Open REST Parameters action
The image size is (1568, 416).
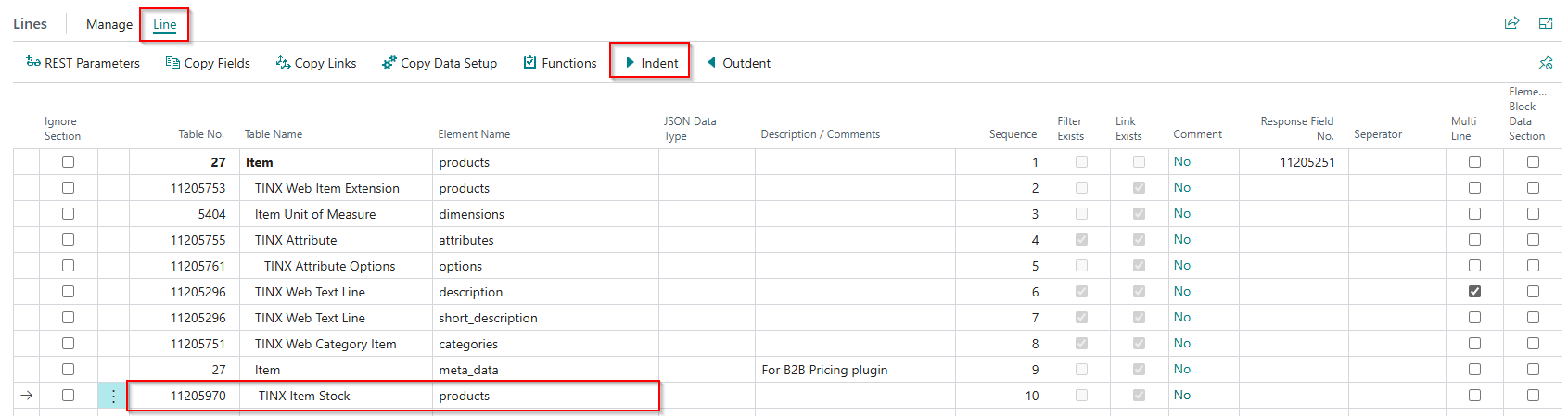[x=83, y=63]
